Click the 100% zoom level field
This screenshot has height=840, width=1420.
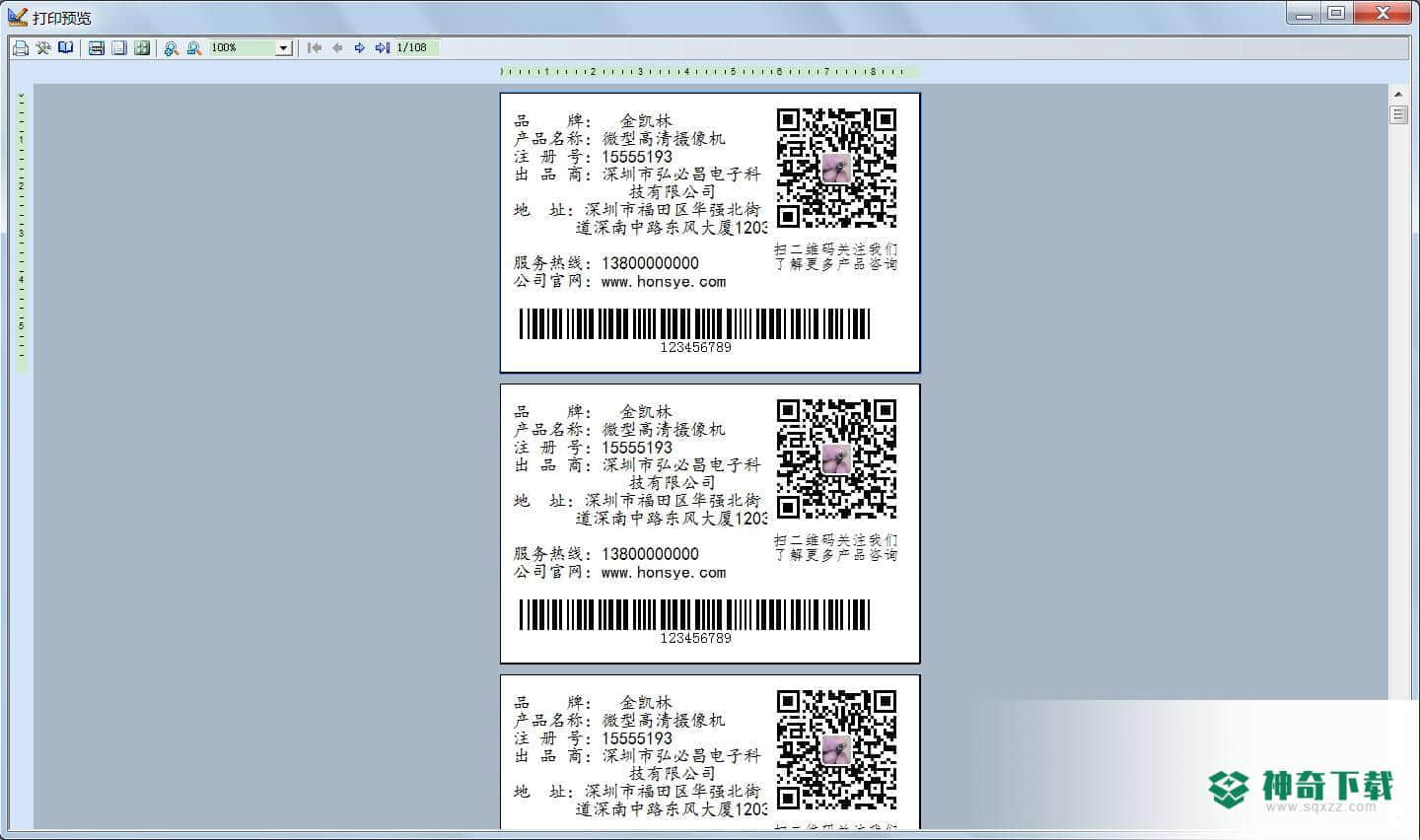coord(243,47)
